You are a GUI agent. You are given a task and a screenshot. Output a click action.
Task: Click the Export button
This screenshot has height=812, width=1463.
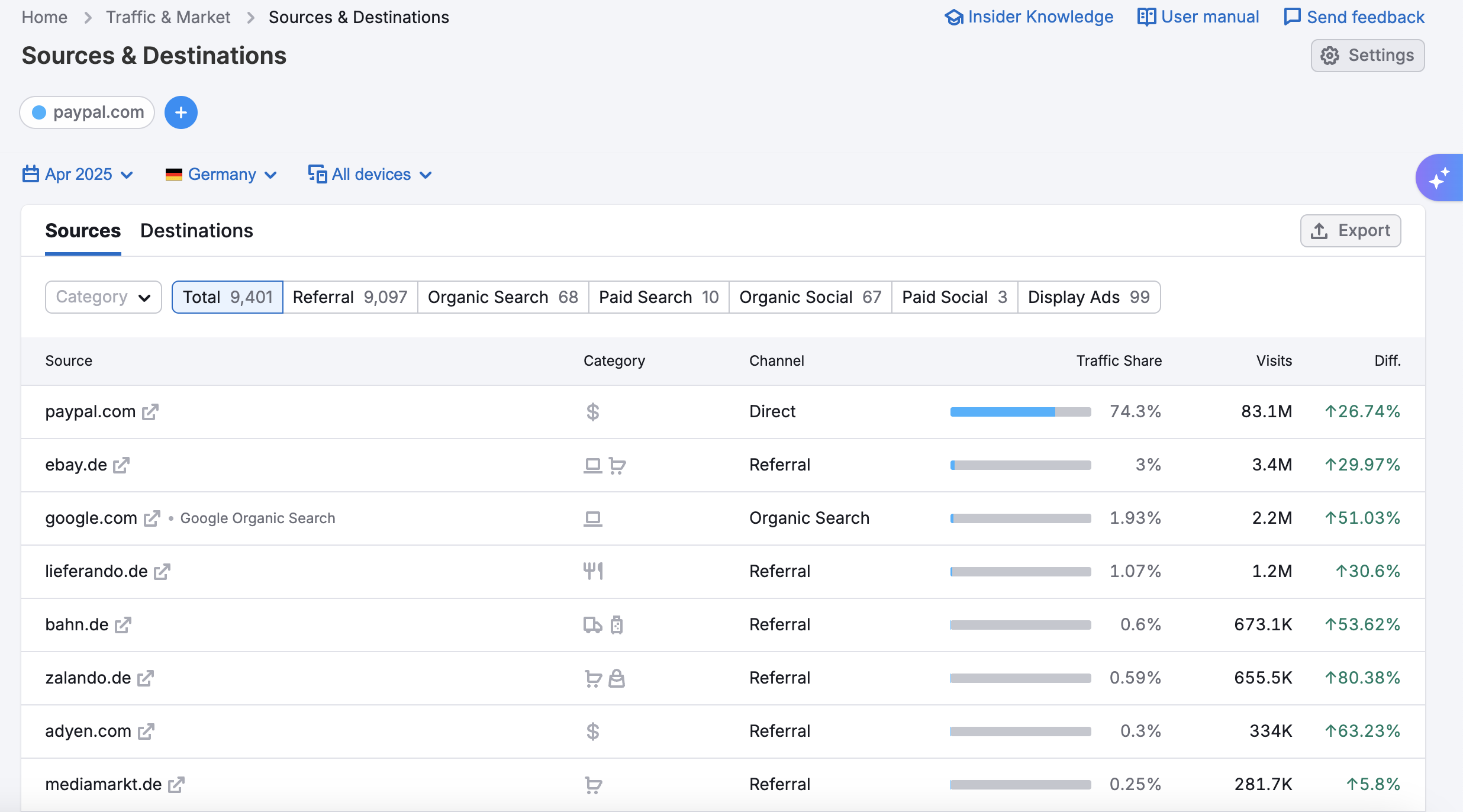pyautogui.click(x=1350, y=231)
